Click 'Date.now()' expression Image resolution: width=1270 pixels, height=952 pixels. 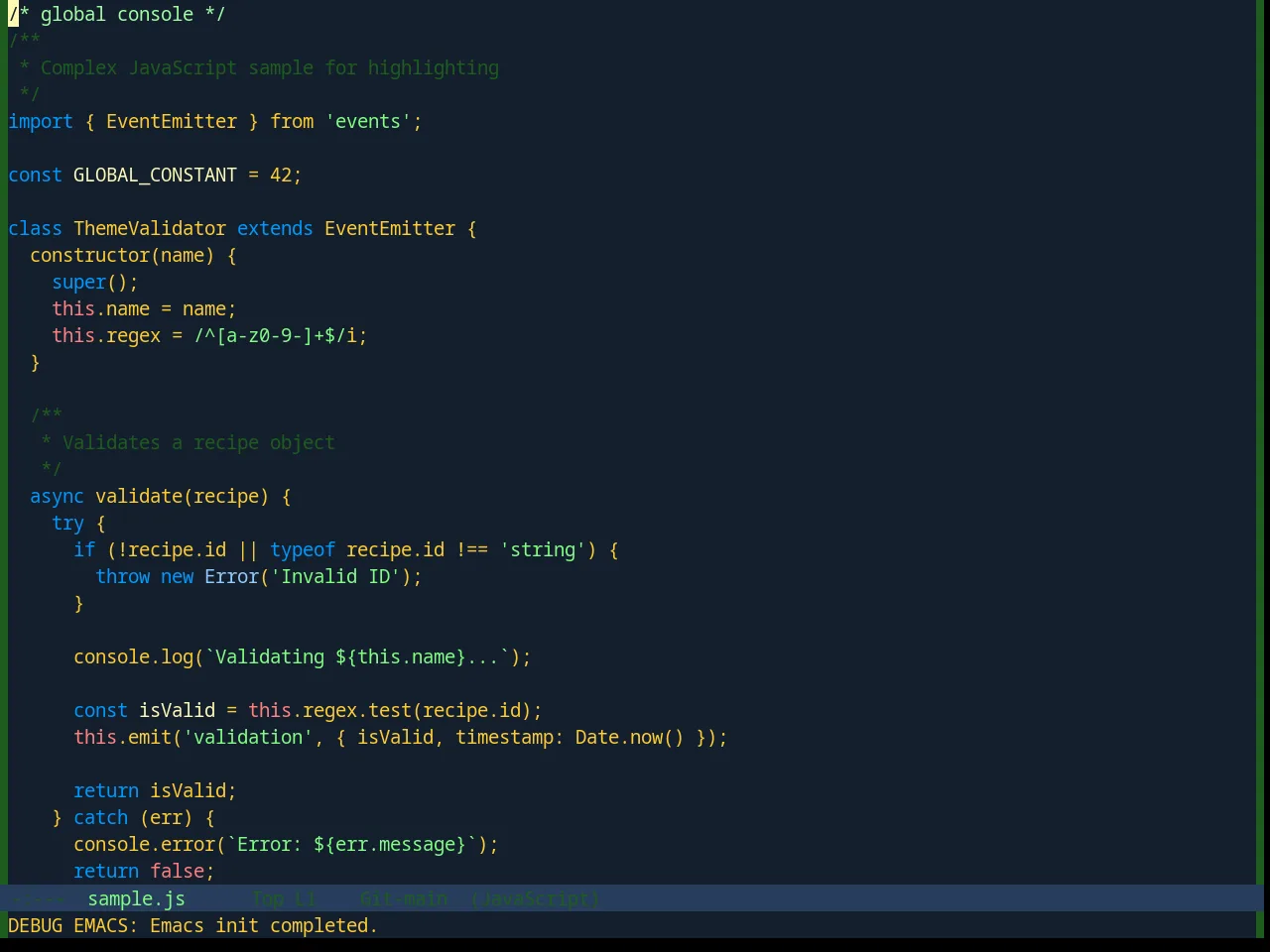click(630, 737)
